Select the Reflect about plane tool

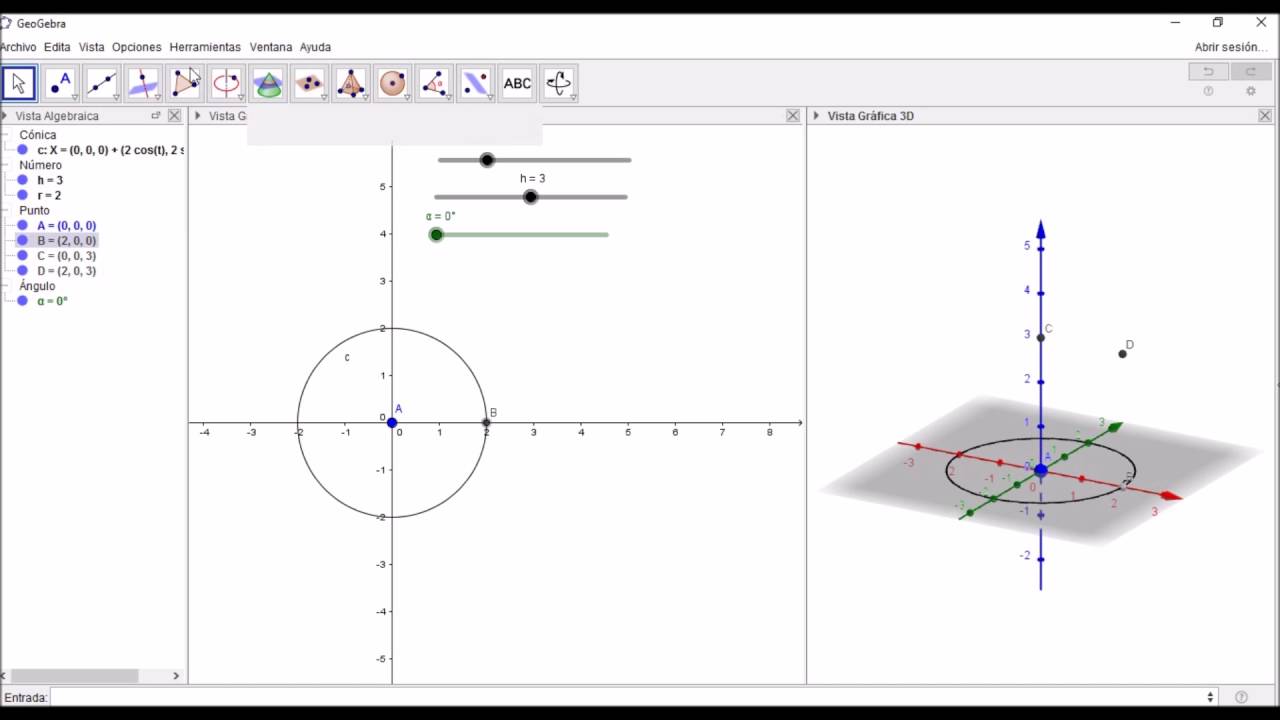[475, 84]
